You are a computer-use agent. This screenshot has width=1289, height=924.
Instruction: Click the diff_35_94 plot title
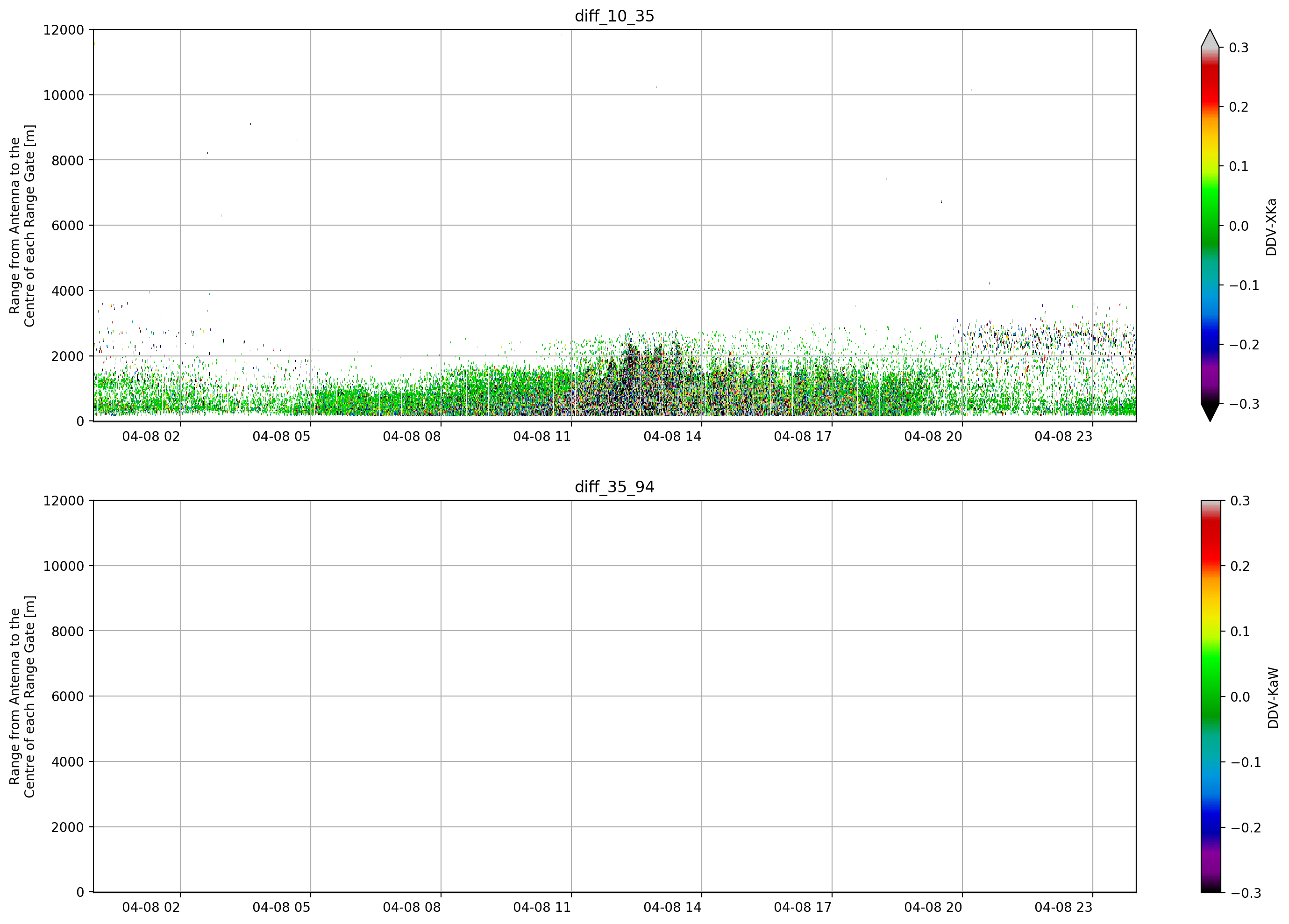[x=614, y=487]
